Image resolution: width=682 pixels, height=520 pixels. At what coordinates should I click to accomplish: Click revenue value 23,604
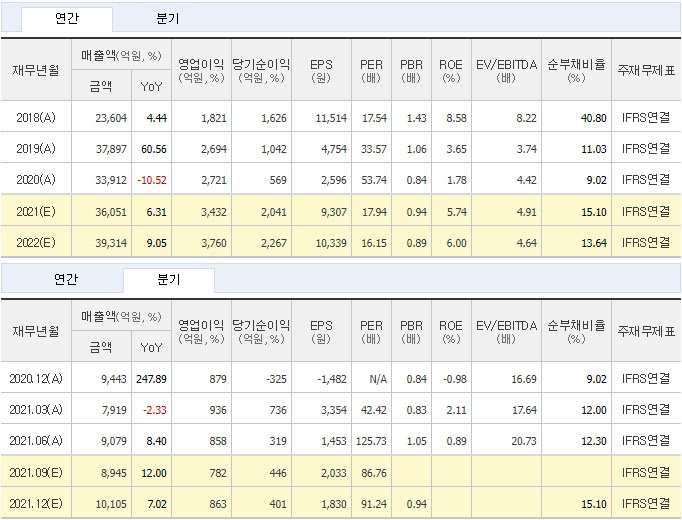point(111,118)
